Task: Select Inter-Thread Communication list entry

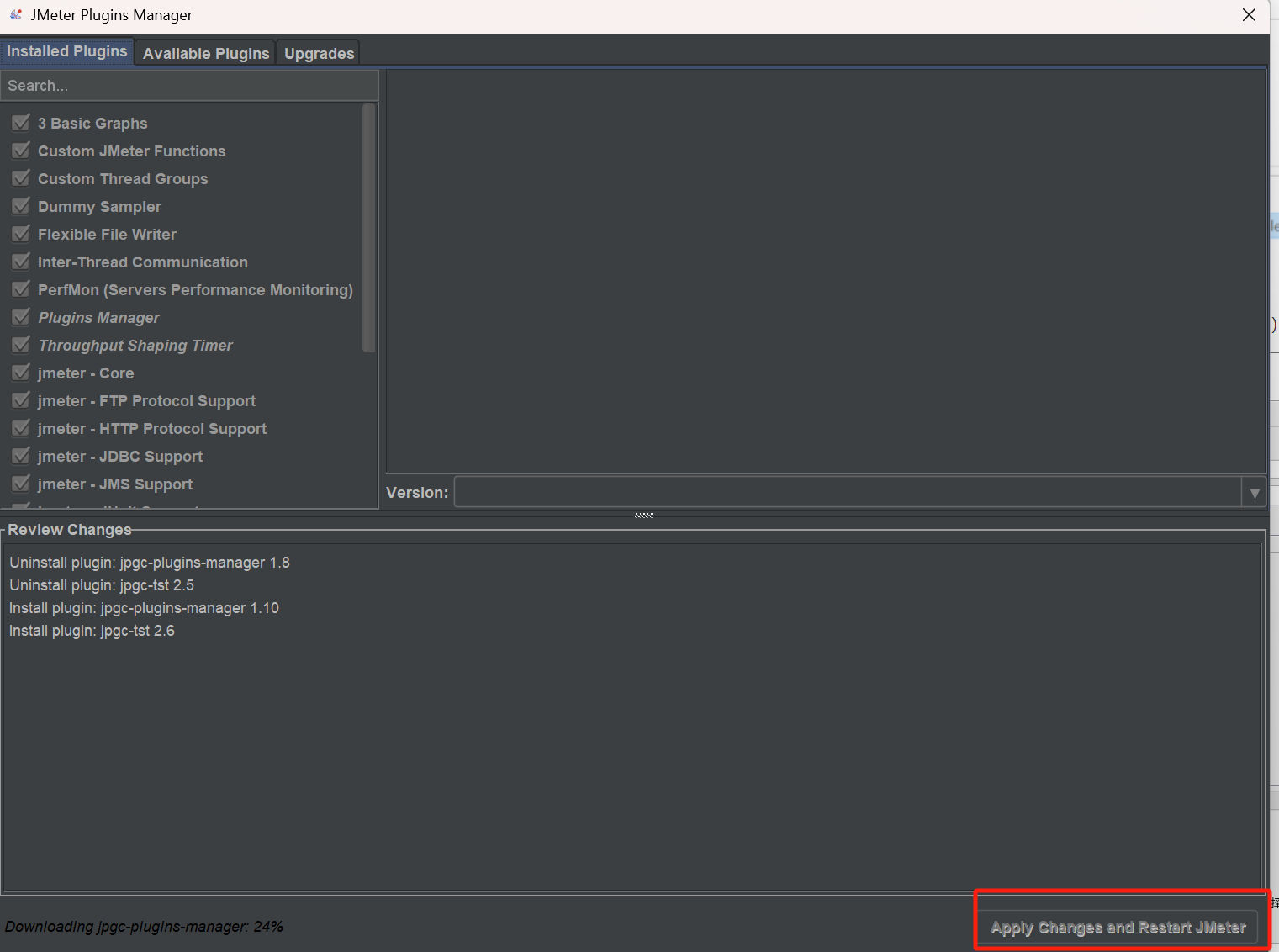Action: (x=143, y=262)
